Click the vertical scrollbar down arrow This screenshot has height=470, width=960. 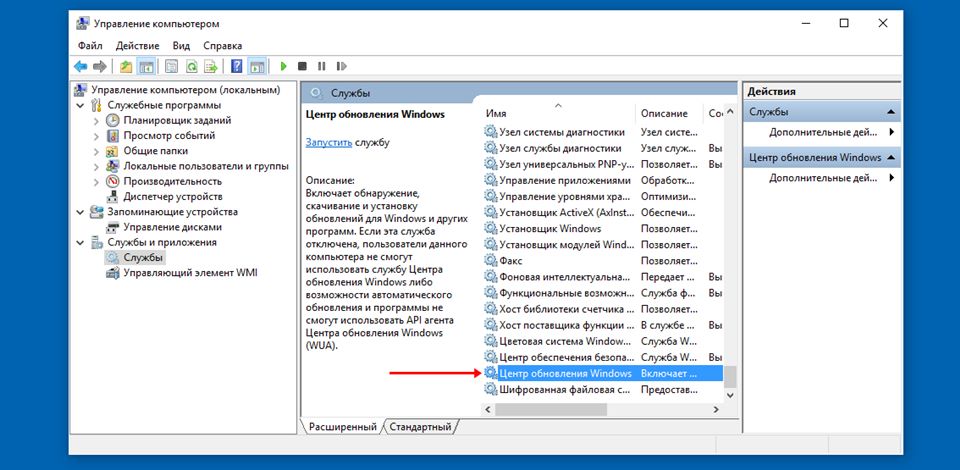[730, 395]
